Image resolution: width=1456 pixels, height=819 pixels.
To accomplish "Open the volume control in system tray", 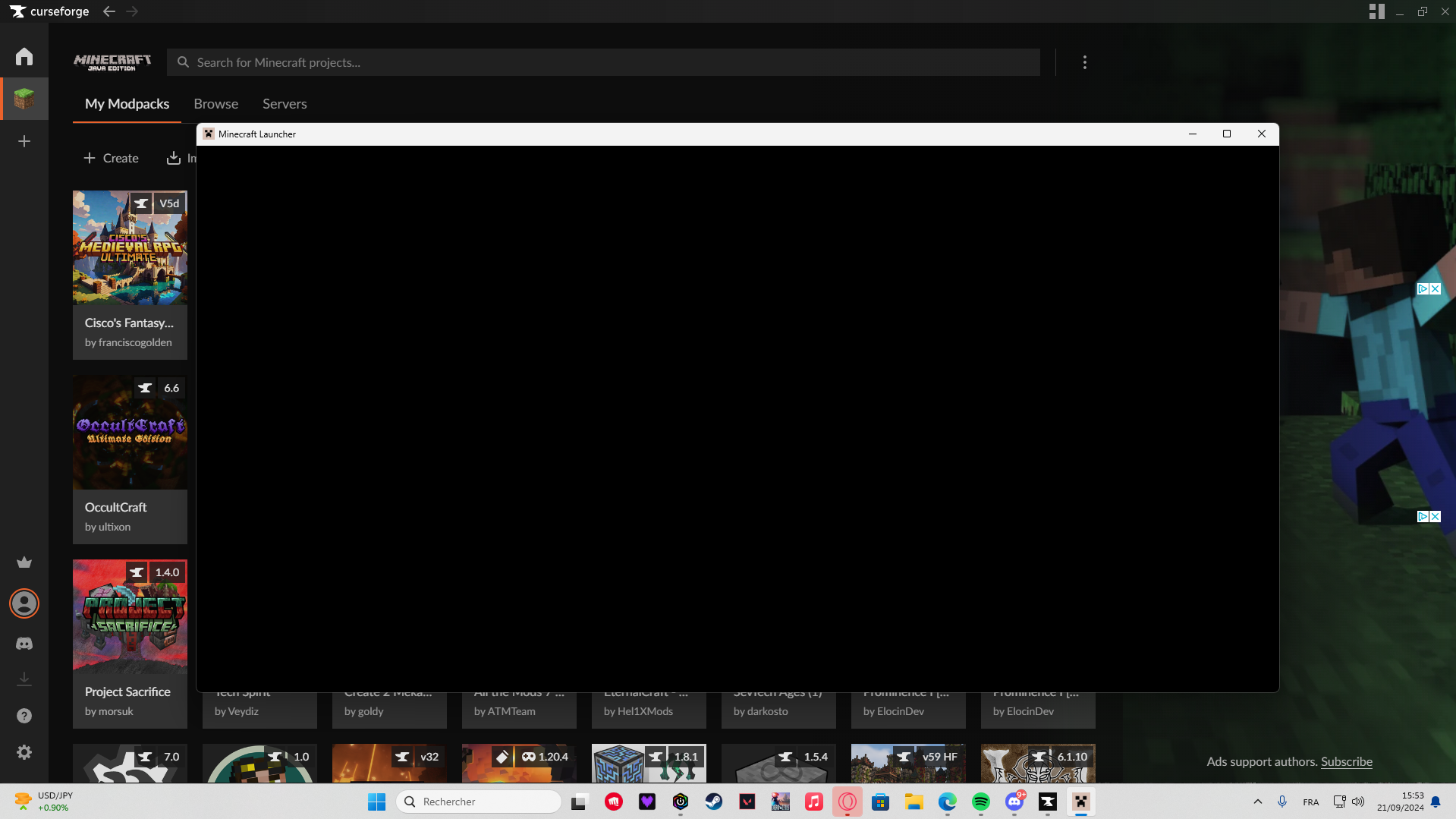I will [x=1358, y=802].
